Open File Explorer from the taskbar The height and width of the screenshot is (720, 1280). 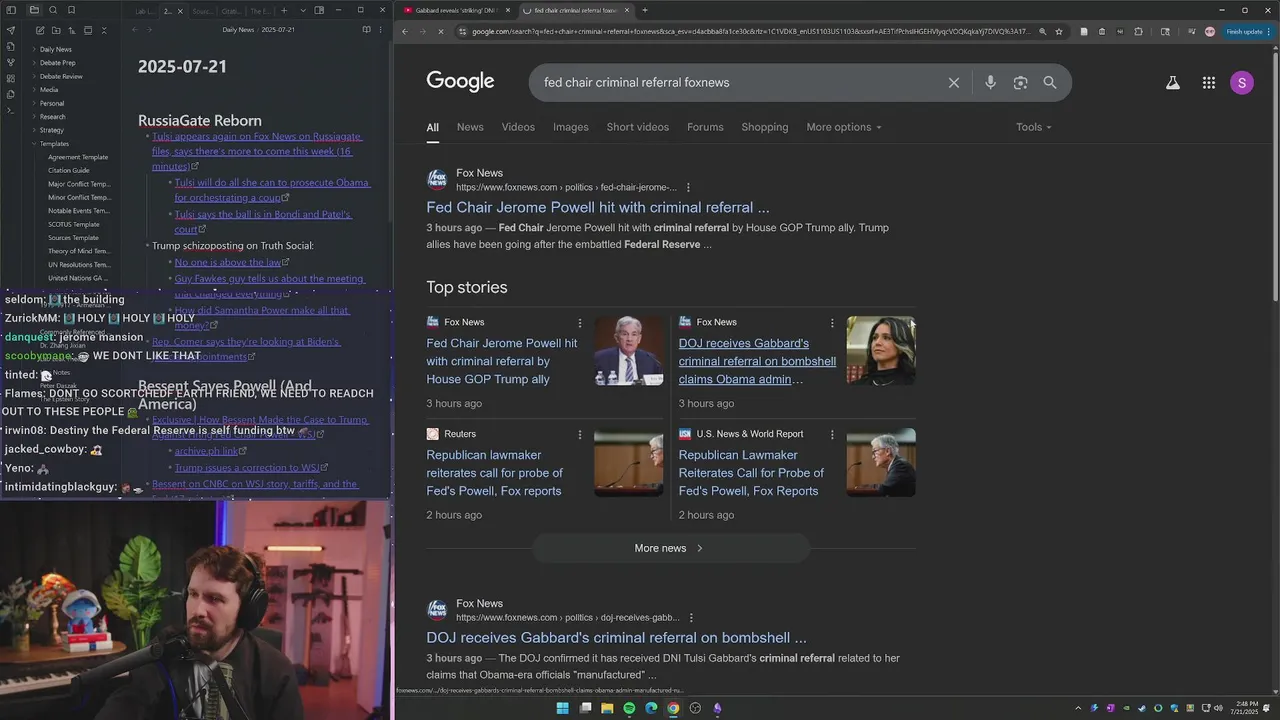pyautogui.click(x=607, y=708)
